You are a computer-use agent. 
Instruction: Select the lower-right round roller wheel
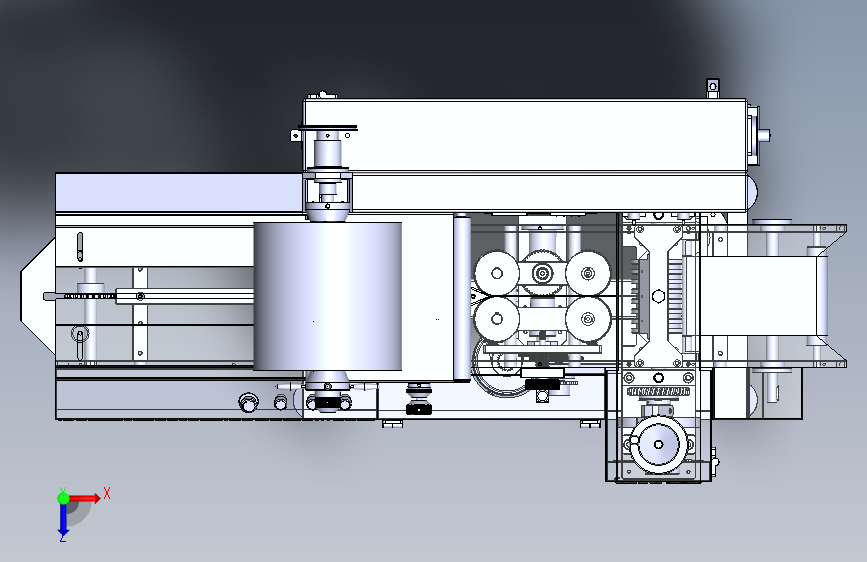coord(588,319)
